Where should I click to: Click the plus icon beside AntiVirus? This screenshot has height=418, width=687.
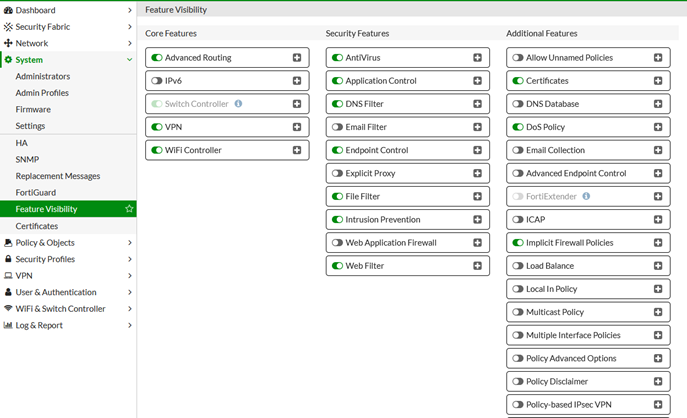(478, 58)
